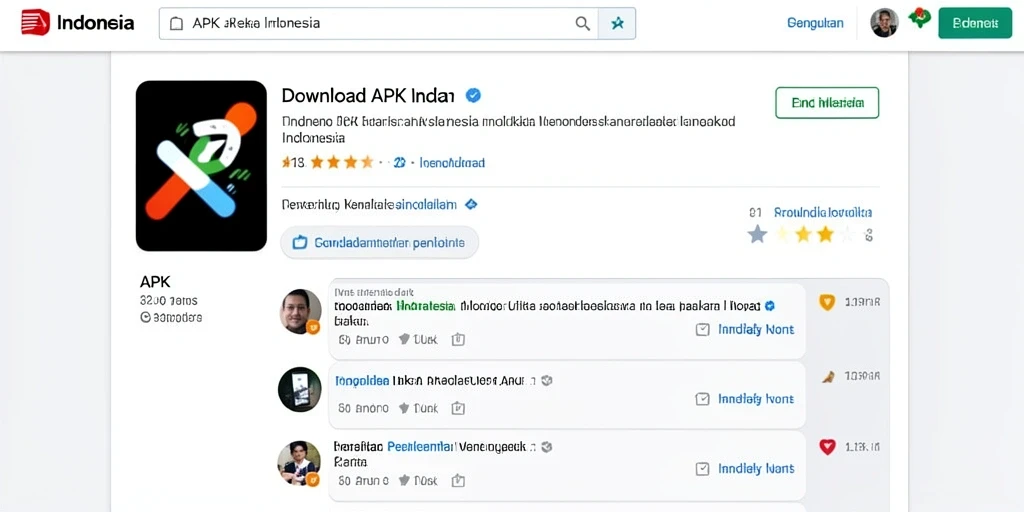Viewport: 1024px width, 512px height.
Task: Open the Tongoldea reviewer's avatar
Action: (x=300, y=389)
